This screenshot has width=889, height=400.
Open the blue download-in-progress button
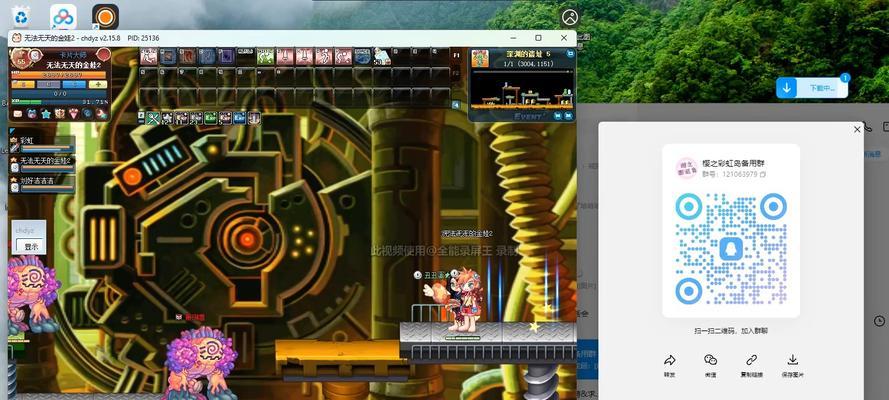click(x=812, y=88)
